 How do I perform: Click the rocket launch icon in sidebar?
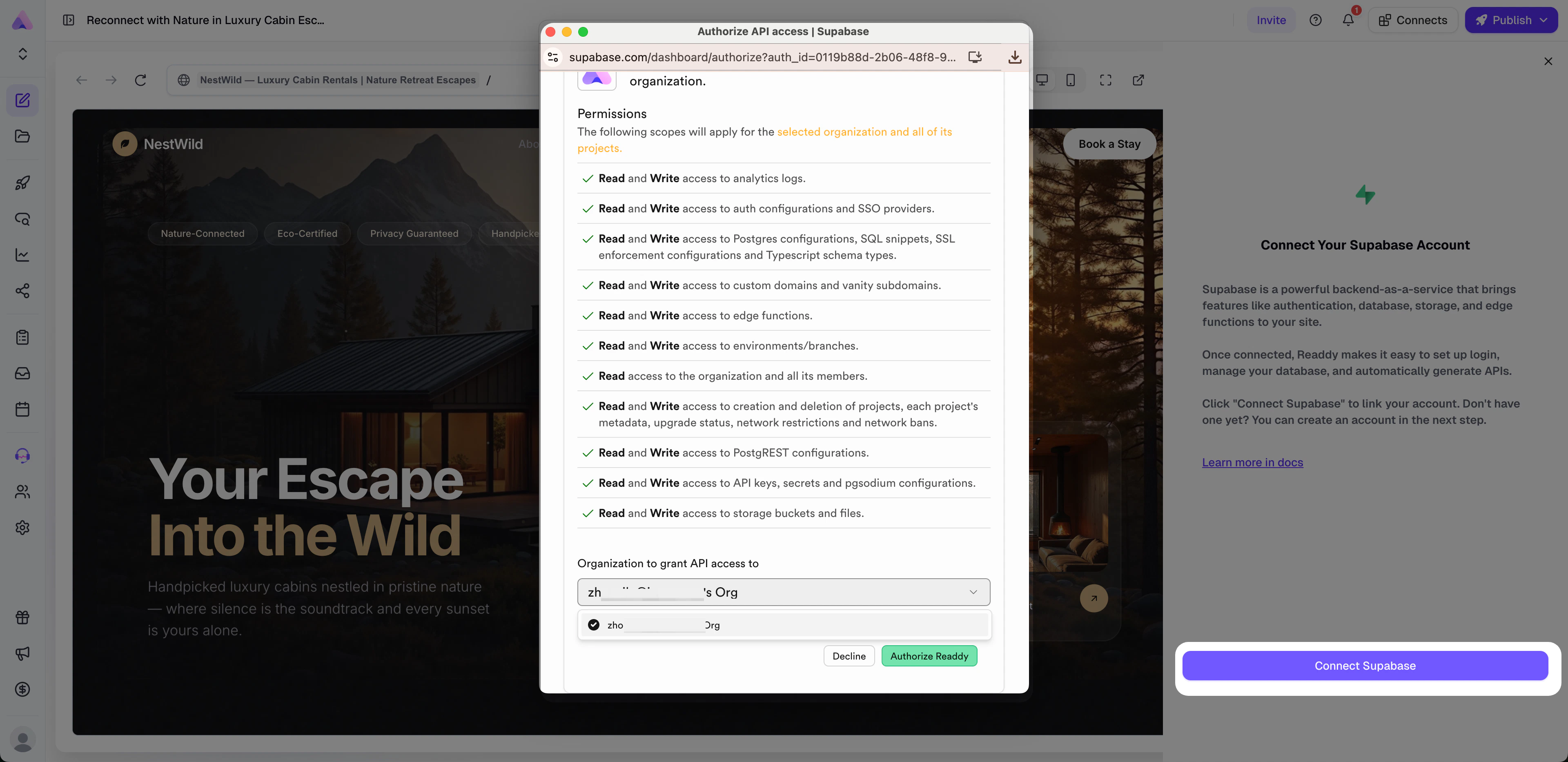pos(22,183)
